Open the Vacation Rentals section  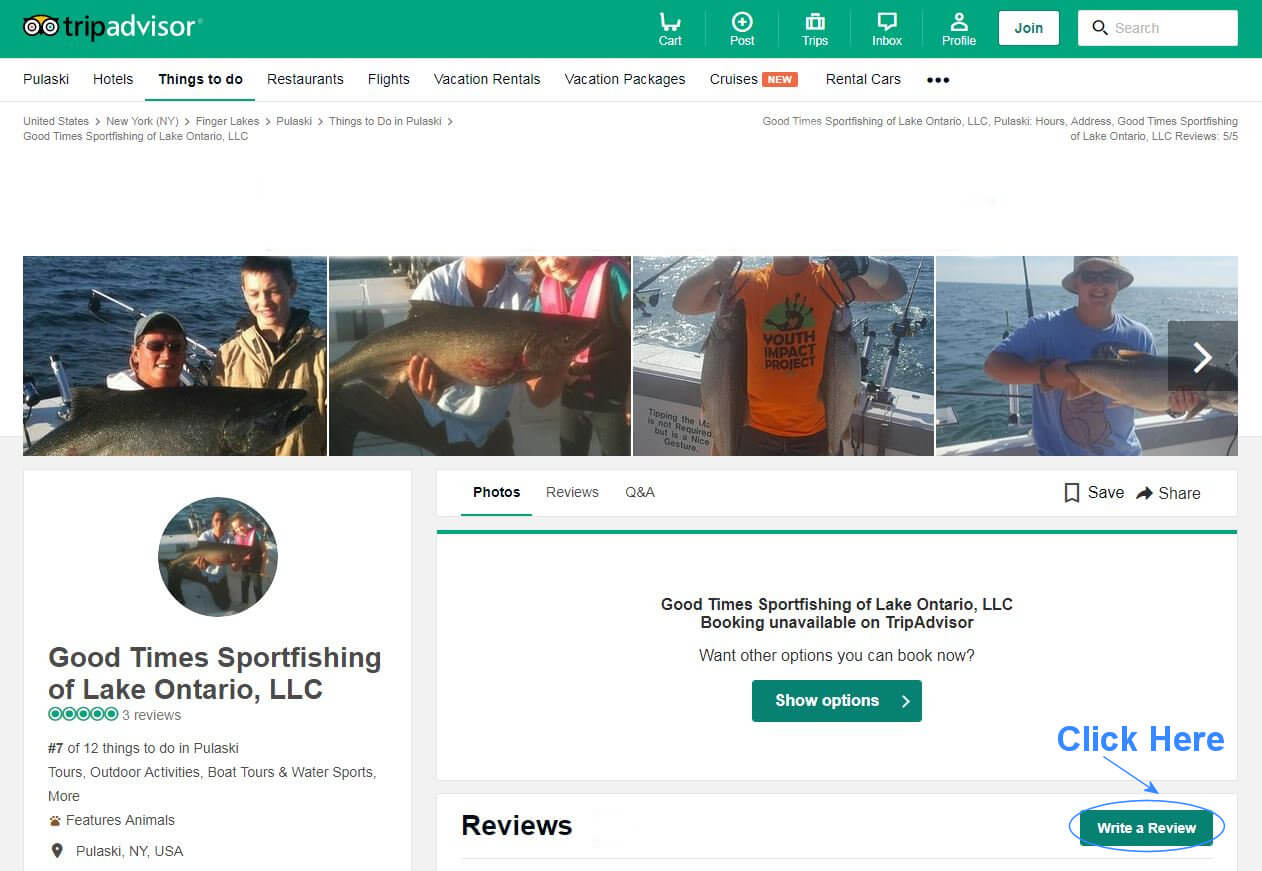486,79
